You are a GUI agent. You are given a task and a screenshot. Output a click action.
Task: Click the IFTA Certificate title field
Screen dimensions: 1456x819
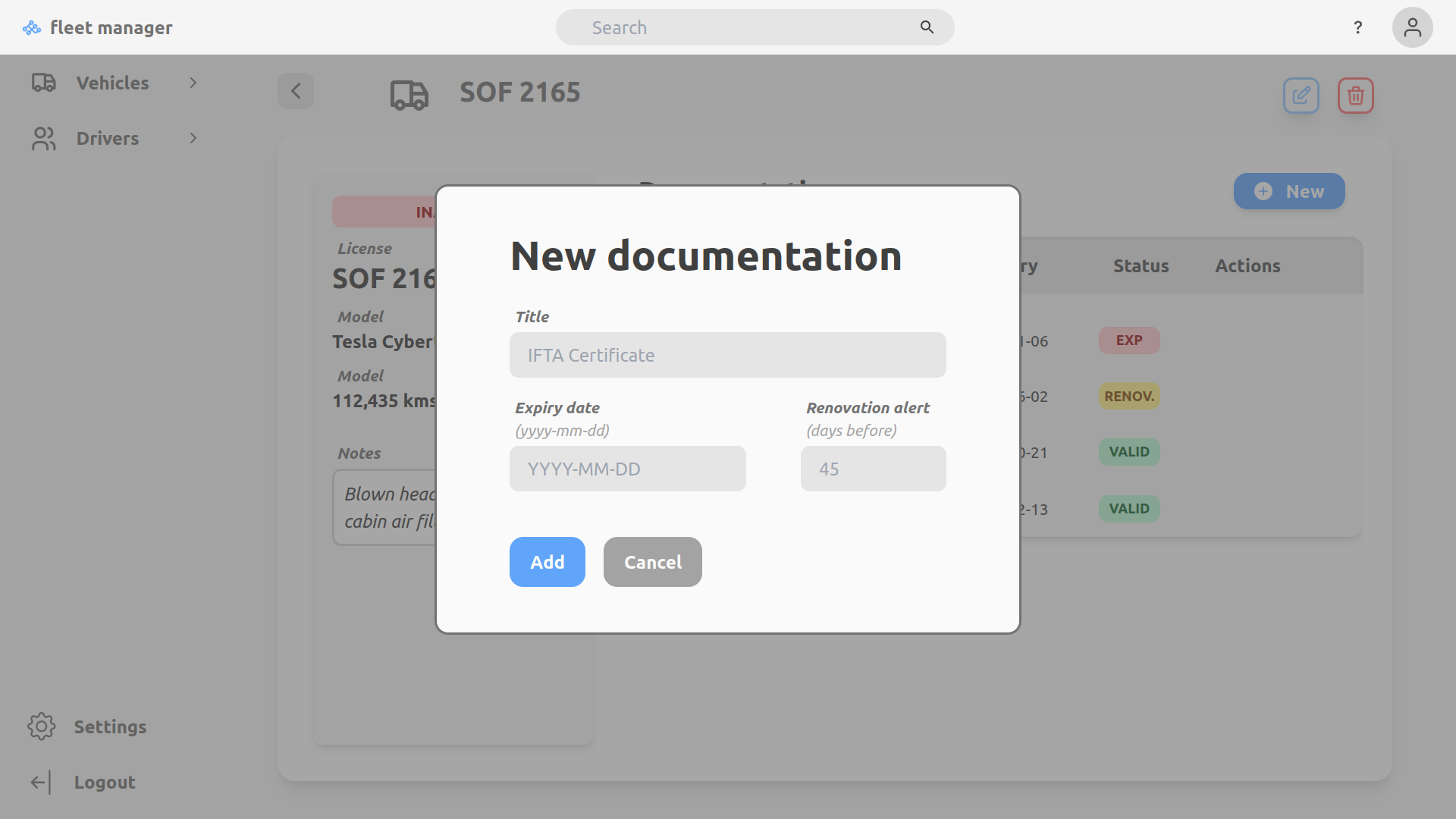coord(727,355)
